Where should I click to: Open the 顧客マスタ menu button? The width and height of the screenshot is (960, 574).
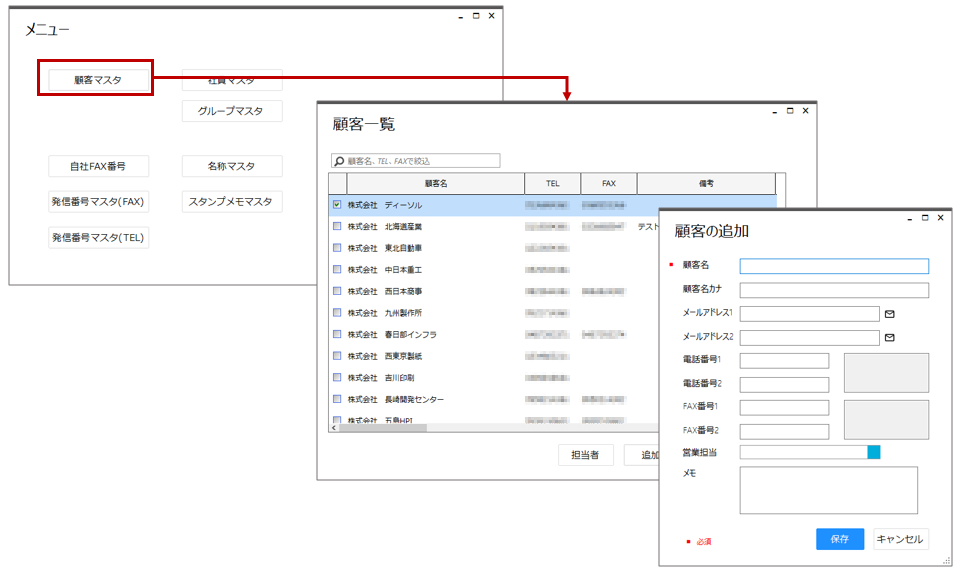(x=98, y=80)
